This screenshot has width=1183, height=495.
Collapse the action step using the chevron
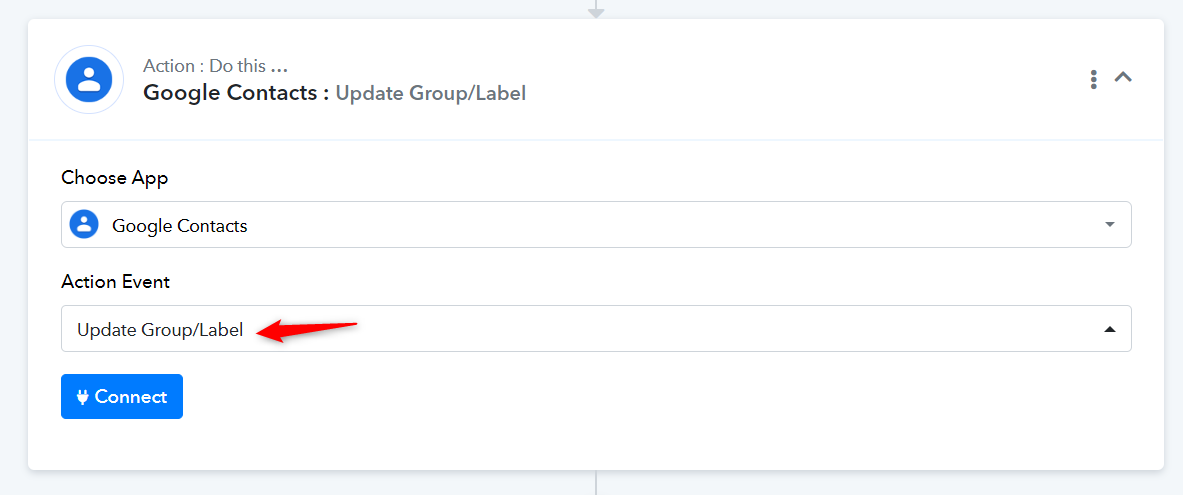1123,77
